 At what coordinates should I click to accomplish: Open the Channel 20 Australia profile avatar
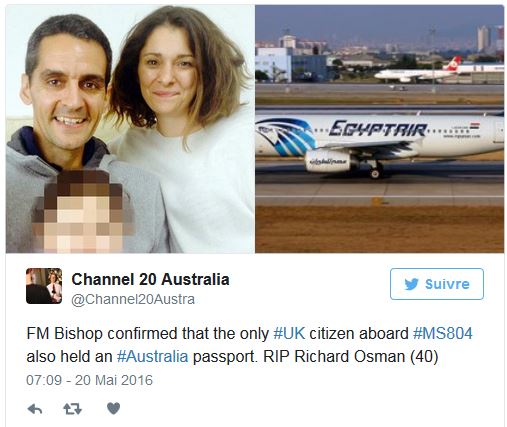point(44,286)
